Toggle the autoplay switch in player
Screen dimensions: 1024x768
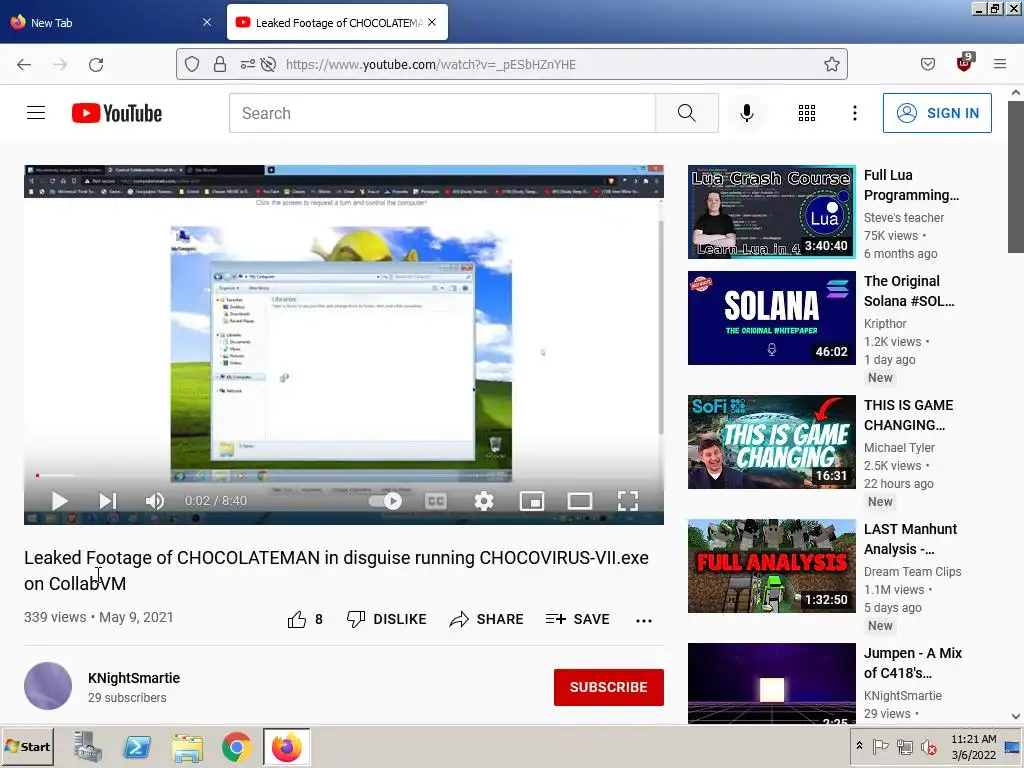pyautogui.click(x=385, y=501)
